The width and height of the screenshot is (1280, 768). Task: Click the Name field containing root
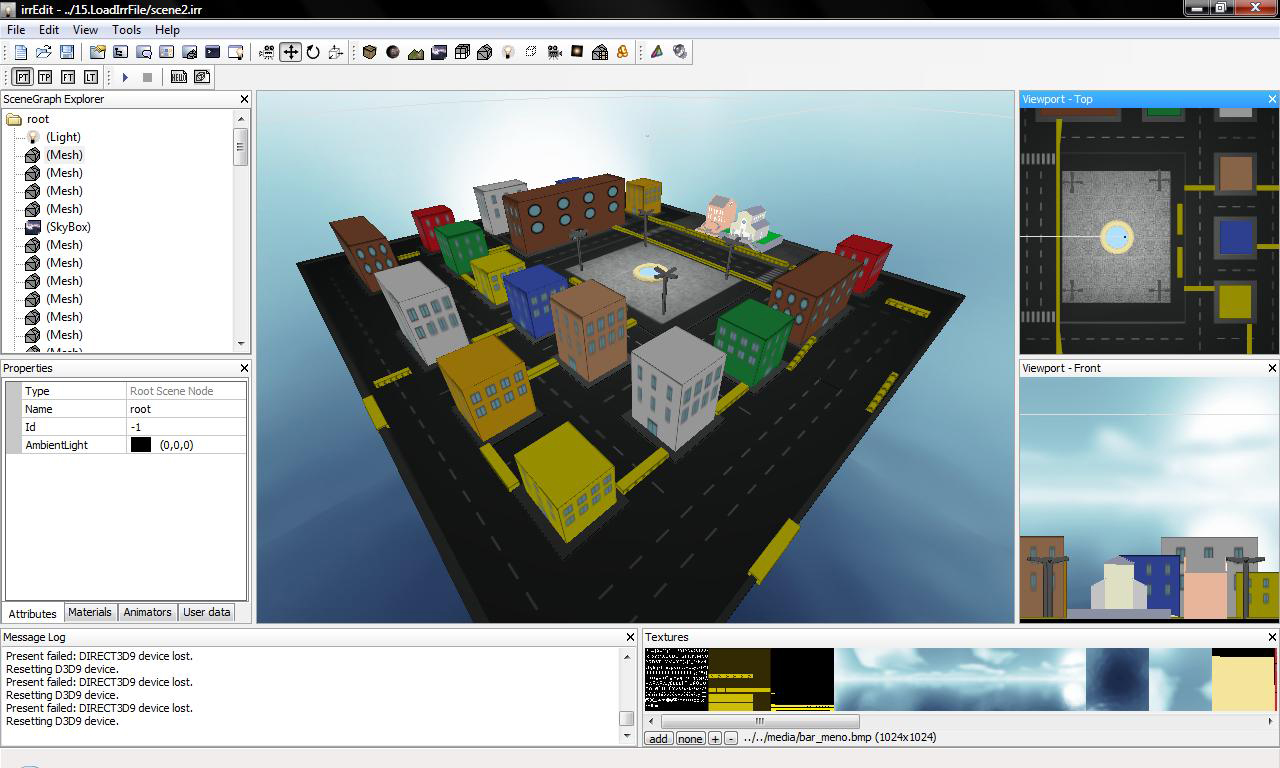[186, 409]
